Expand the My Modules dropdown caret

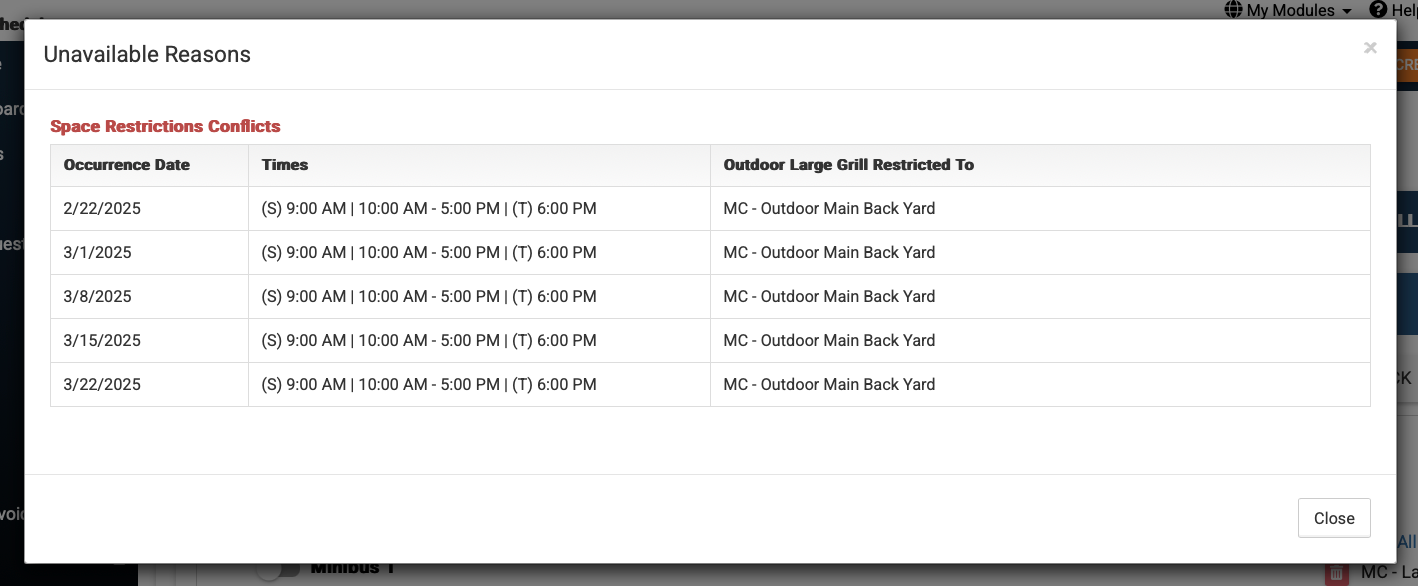pos(1347,11)
